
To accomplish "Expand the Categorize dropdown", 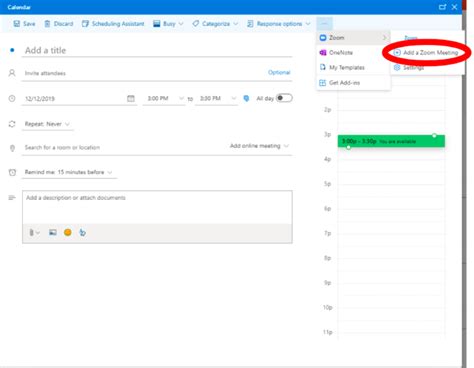I will 215,24.
